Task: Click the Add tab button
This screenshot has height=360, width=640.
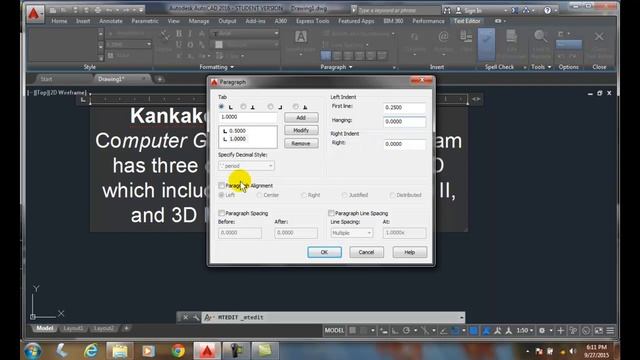Action: pos(301,118)
